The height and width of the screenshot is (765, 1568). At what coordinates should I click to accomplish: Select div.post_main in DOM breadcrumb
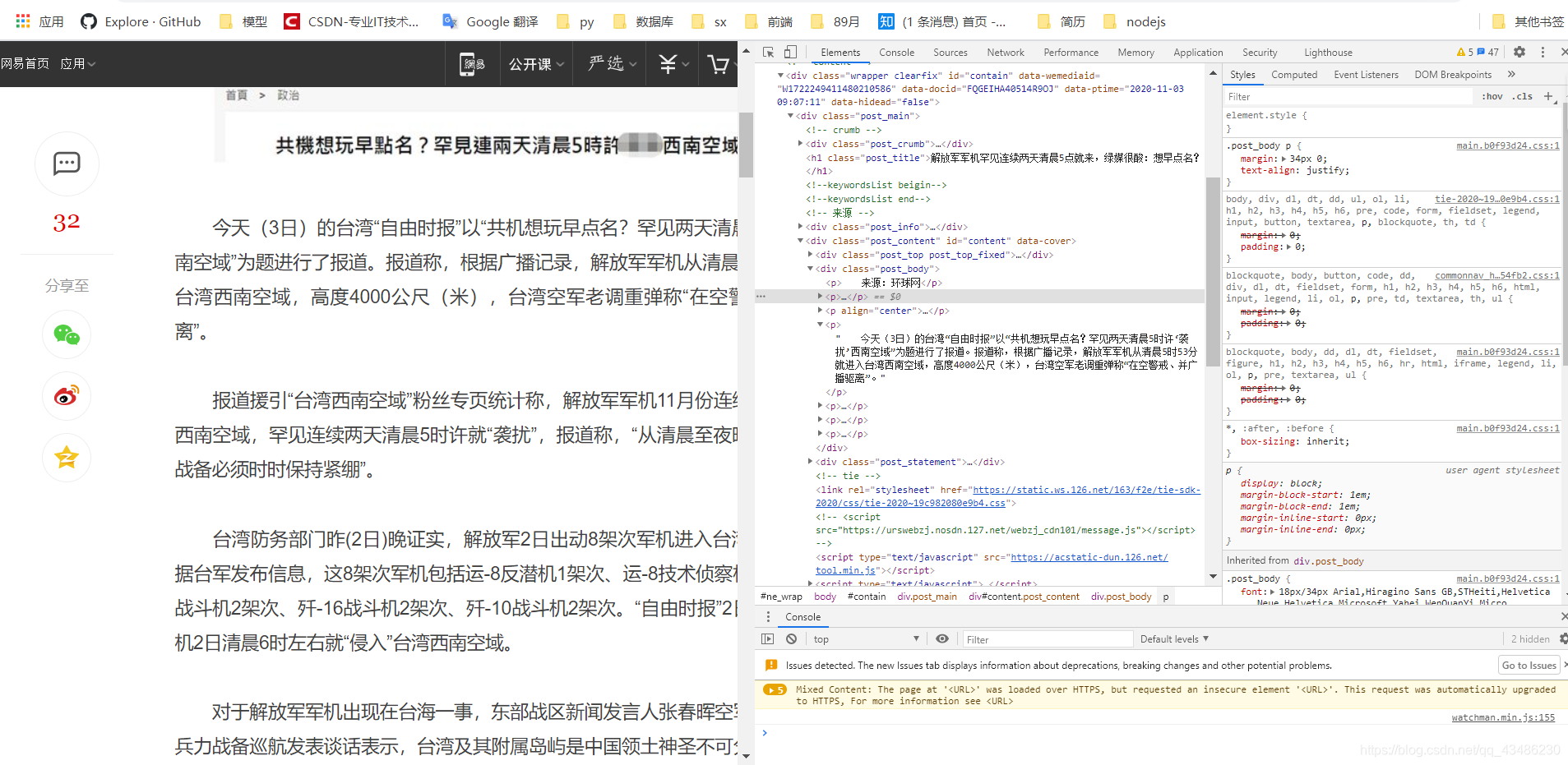pyautogui.click(x=927, y=597)
